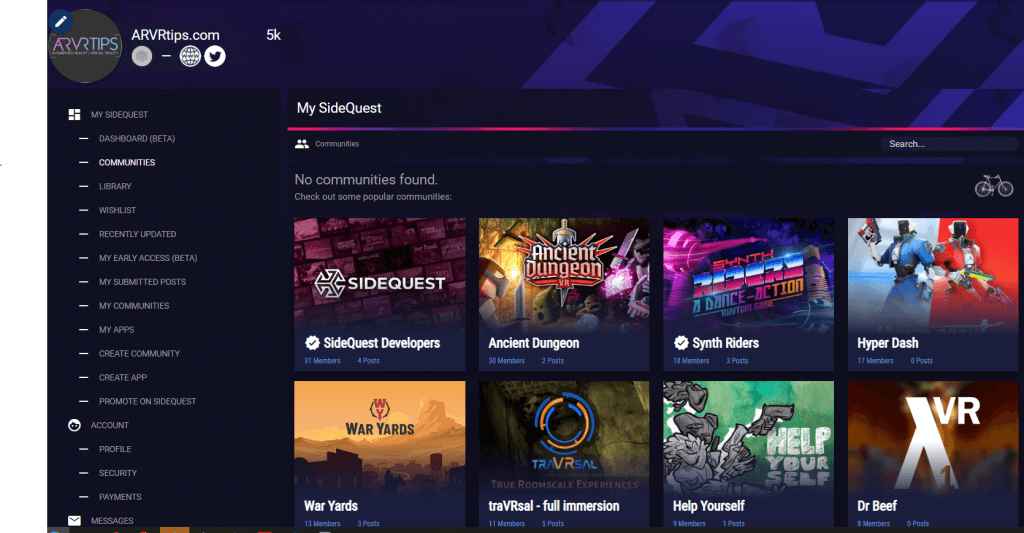Open Payments under Account
This screenshot has width=1024, height=533.
coord(120,497)
